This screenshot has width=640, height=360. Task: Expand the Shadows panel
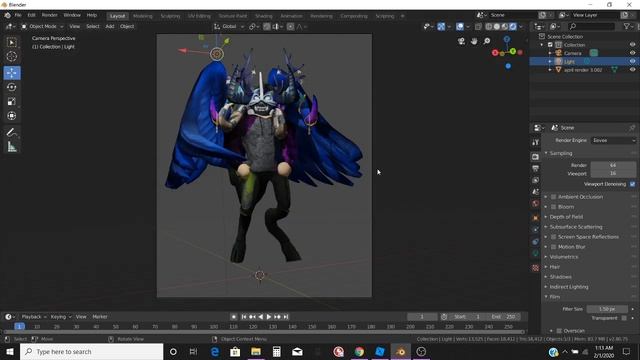click(x=560, y=277)
